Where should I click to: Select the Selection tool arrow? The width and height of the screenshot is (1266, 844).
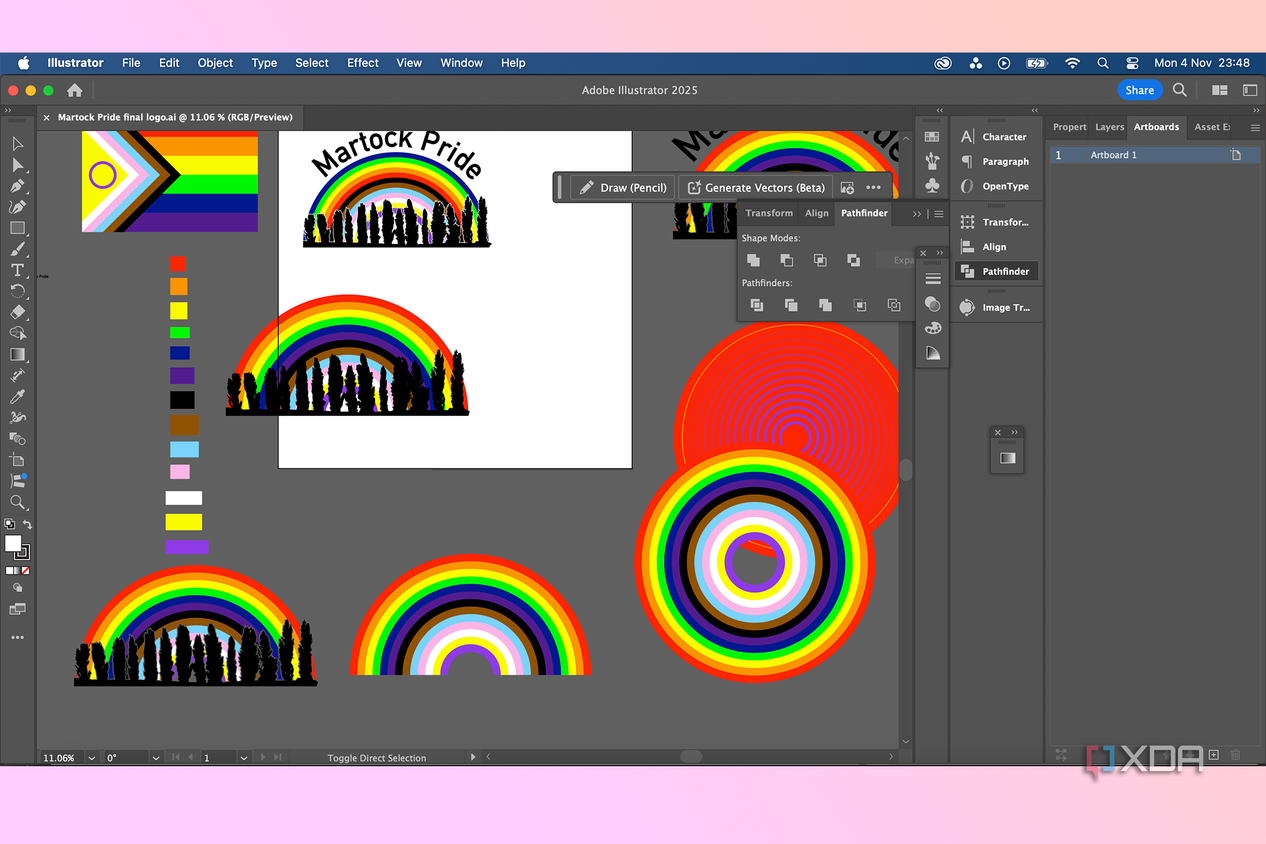click(x=17, y=145)
